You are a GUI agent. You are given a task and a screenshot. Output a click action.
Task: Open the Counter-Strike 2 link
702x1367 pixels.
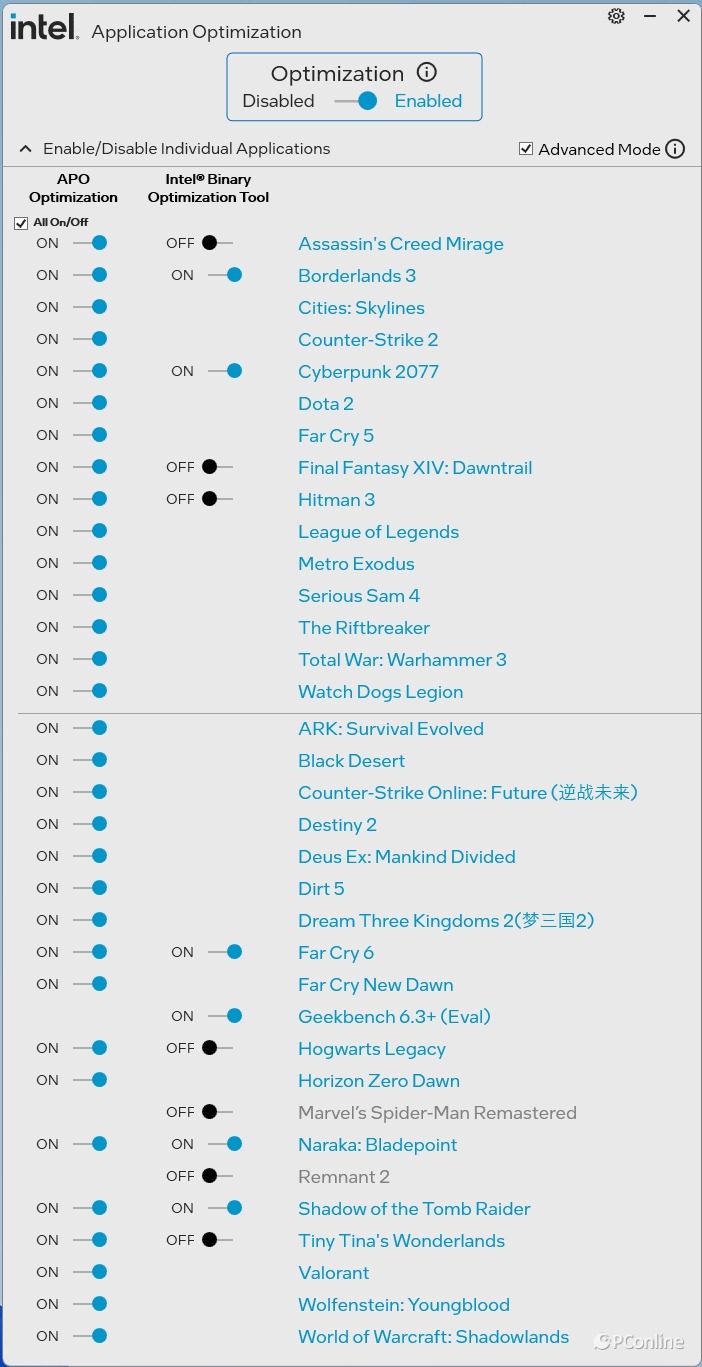coord(368,340)
